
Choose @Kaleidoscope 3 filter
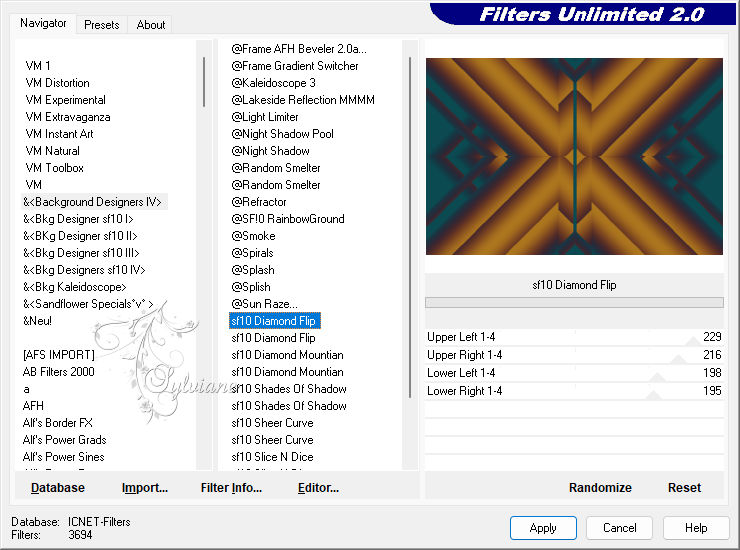coord(273,83)
